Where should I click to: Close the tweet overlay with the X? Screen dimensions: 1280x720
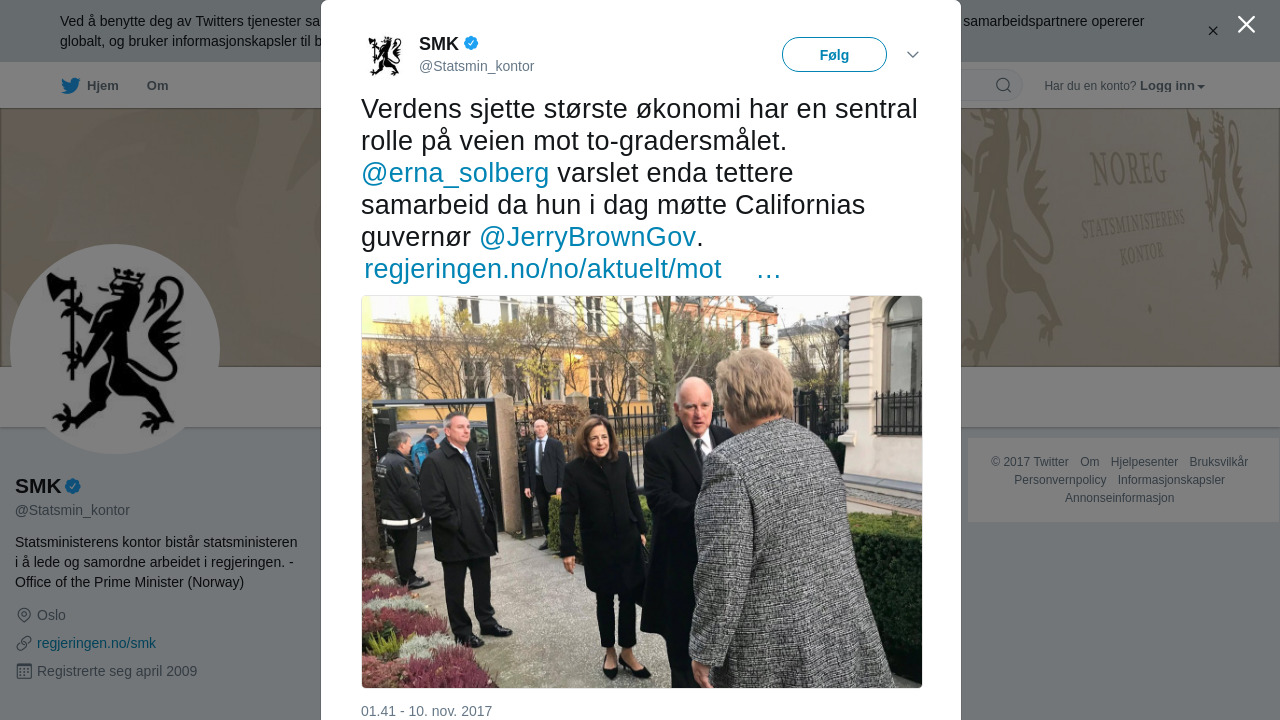click(1246, 24)
